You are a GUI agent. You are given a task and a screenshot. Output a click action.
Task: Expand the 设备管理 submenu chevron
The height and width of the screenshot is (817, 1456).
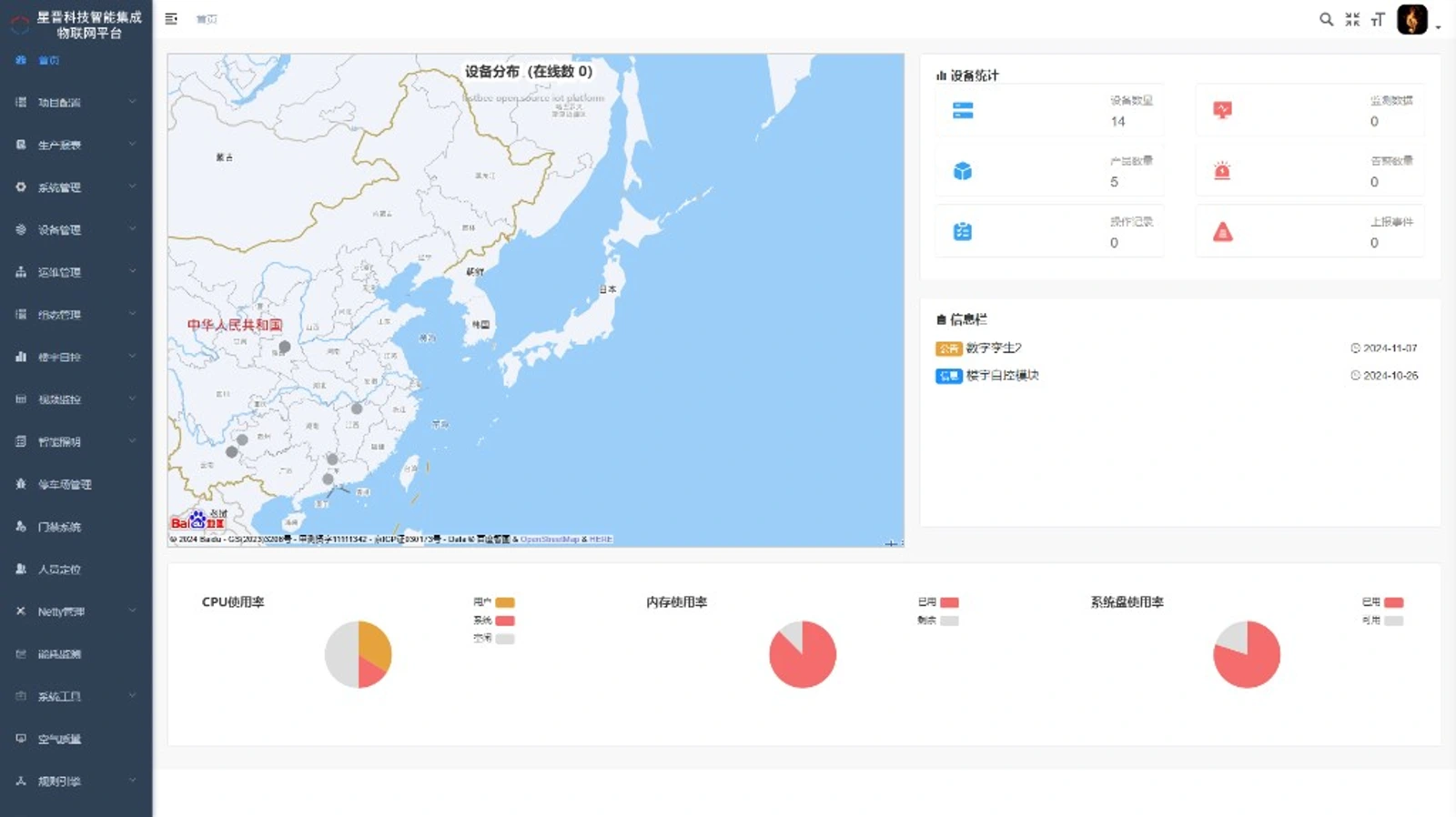[133, 229]
